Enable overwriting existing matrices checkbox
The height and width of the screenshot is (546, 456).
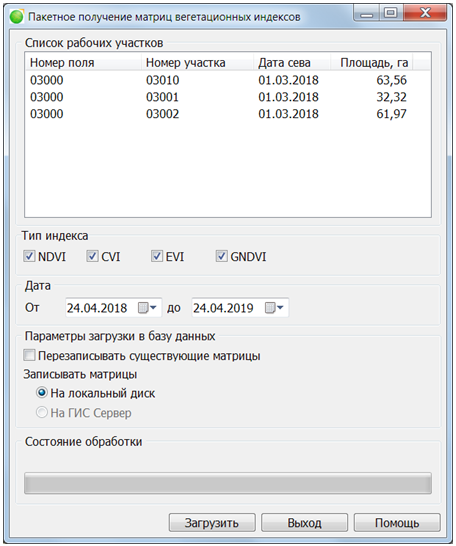pyautogui.click(x=29, y=356)
